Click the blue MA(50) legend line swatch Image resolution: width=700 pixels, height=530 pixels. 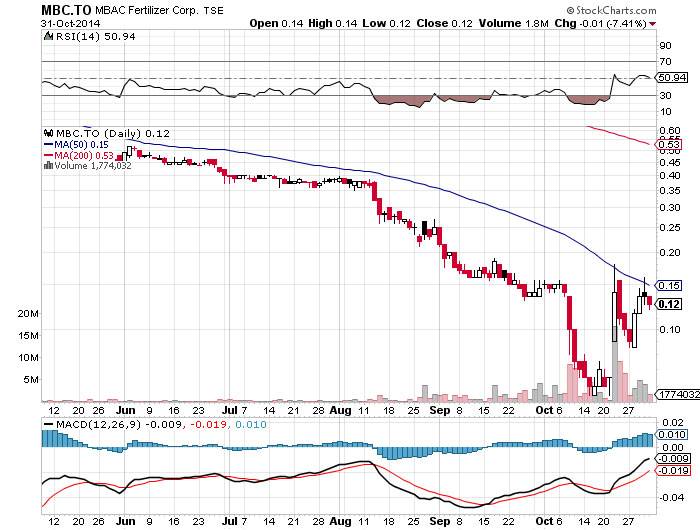[47, 144]
